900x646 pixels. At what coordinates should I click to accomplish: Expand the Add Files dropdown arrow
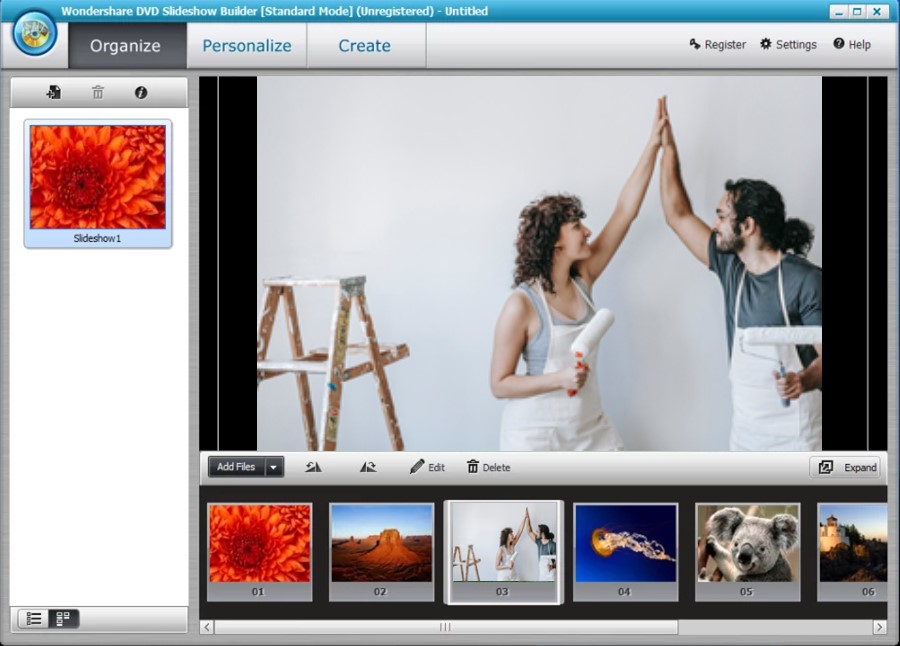tap(274, 467)
